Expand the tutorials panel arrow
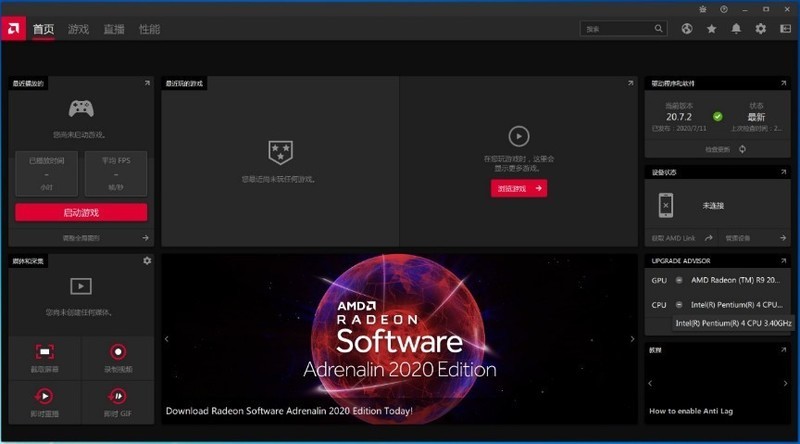800x444 pixels. [x=783, y=350]
